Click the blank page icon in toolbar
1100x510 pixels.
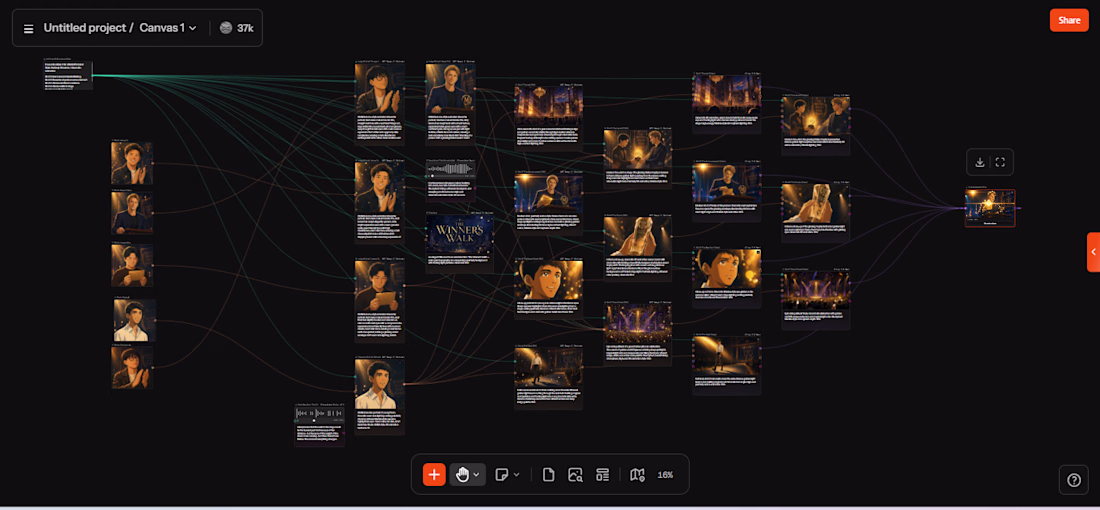click(549, 475)
